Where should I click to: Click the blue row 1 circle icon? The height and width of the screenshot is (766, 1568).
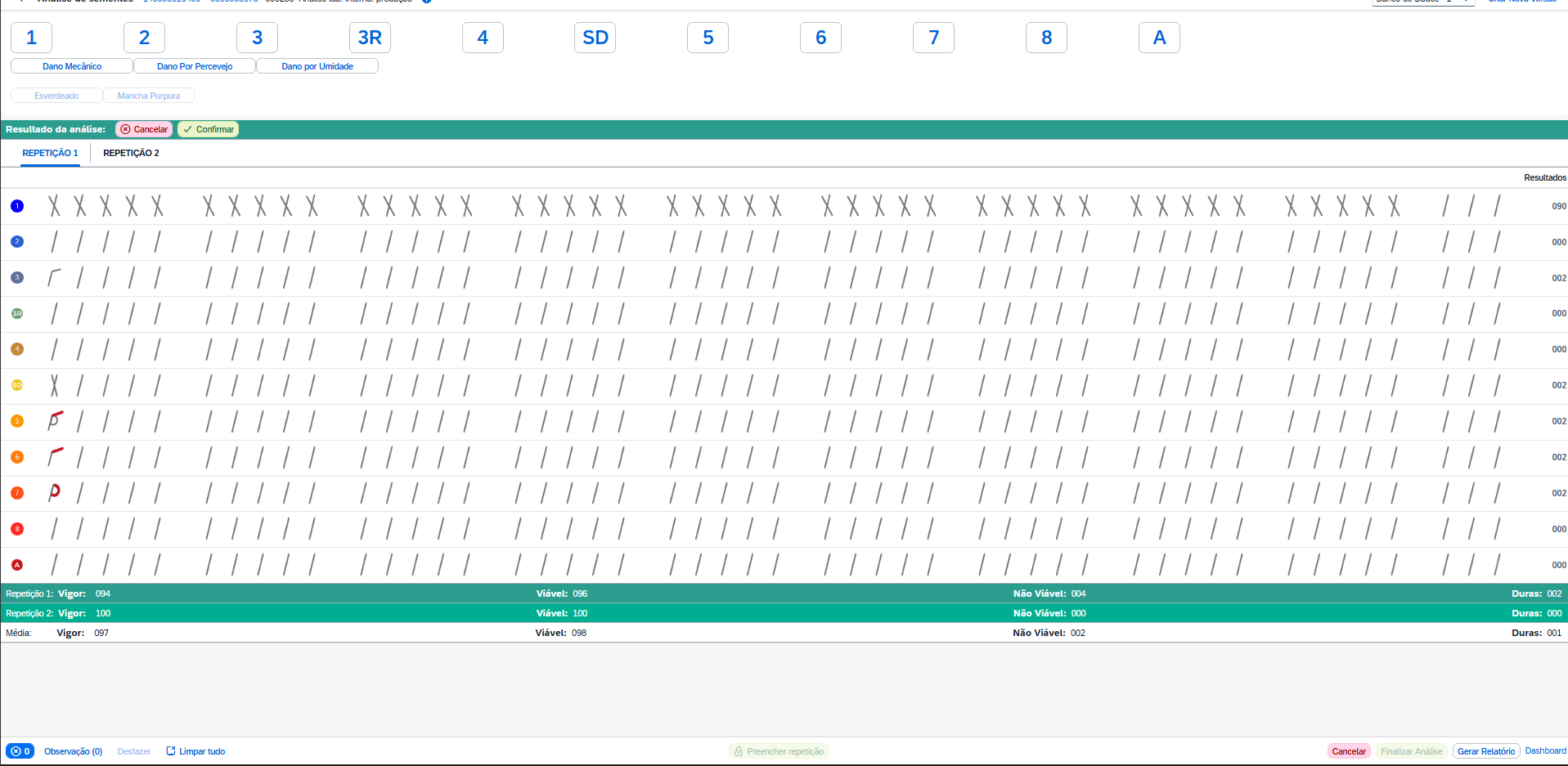[x=17, y=206]
